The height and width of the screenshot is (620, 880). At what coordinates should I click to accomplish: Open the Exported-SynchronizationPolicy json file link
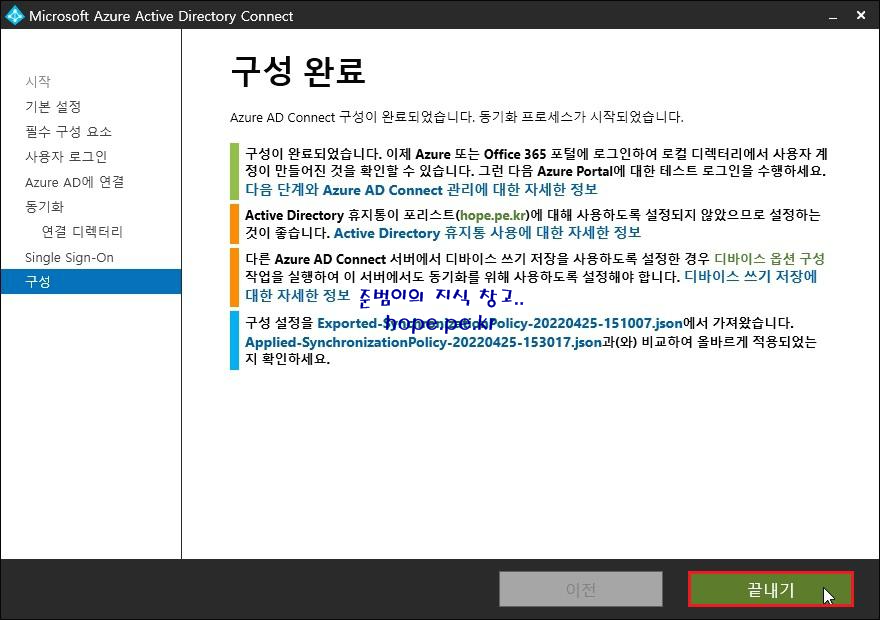pyautogui.click(x=499, y=323)
